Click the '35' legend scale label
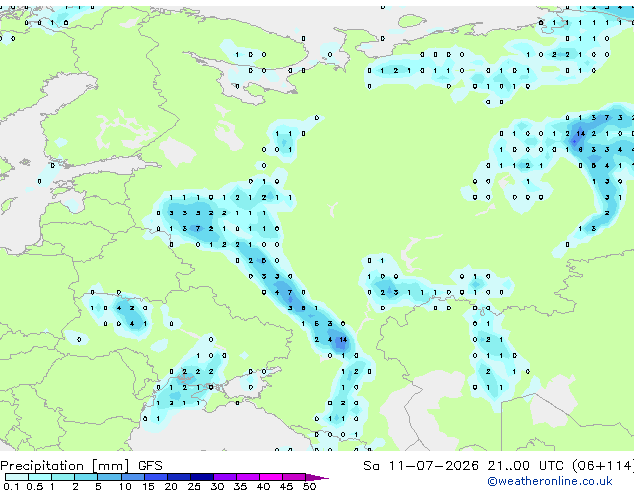Viewport: 634px width, 490px height. click(x=240, y=486)
